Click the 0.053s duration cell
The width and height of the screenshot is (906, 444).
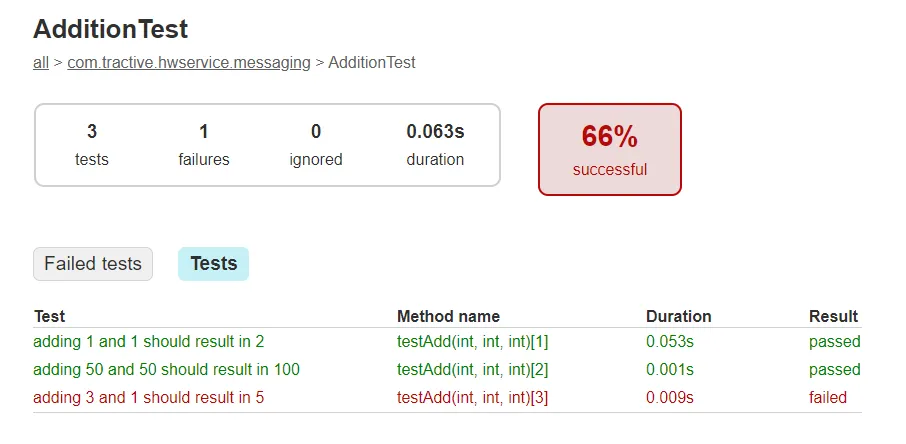669,341
